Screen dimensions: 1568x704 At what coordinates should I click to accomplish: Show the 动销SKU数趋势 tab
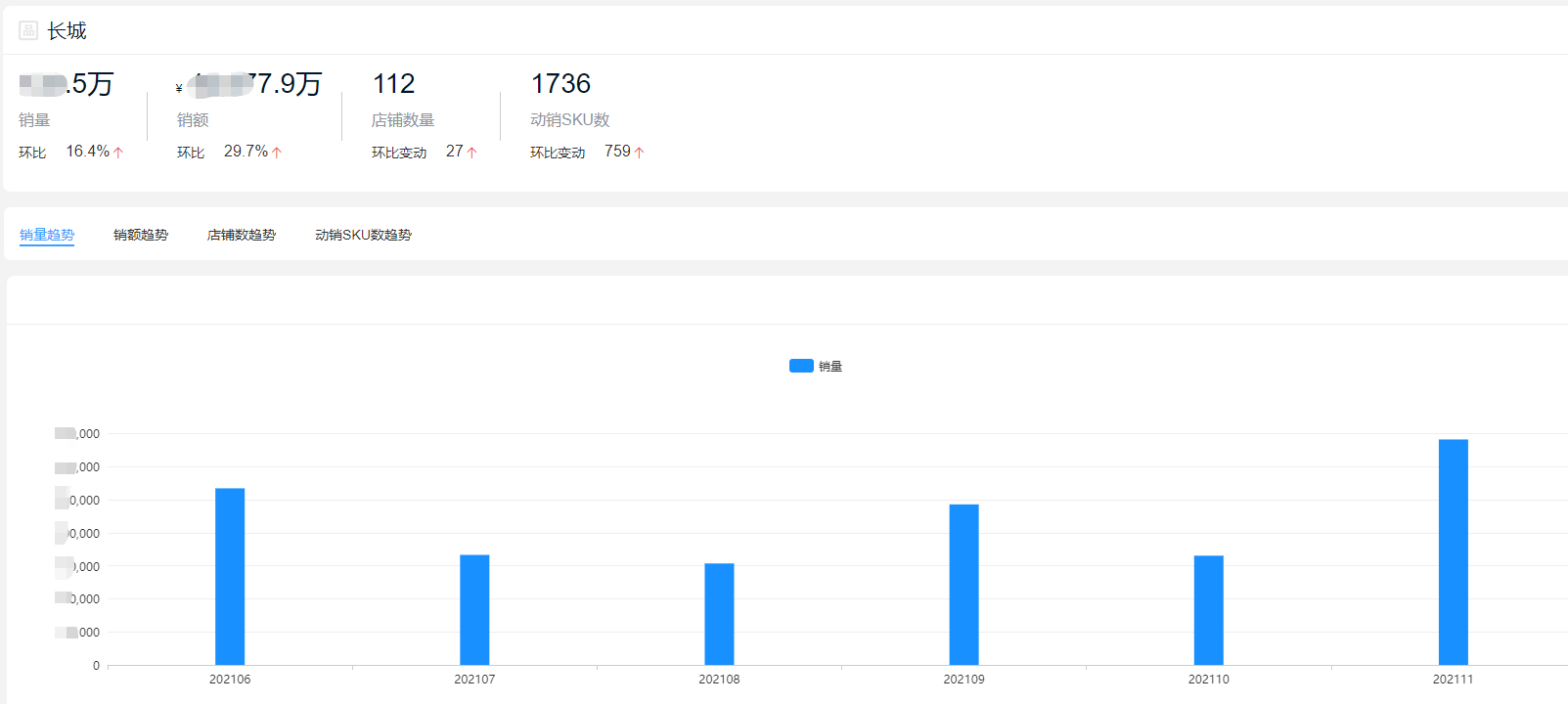click(363, 235)
